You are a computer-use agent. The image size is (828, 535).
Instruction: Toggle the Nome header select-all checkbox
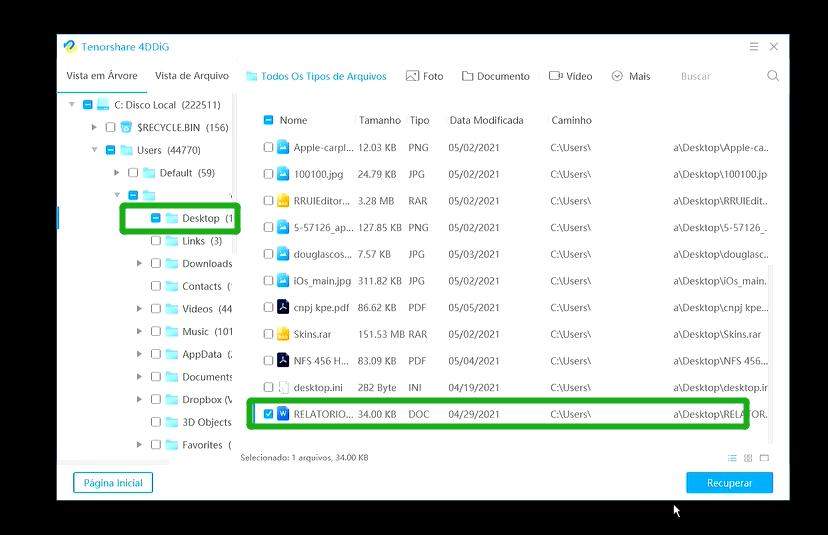[x=268, y=120]
